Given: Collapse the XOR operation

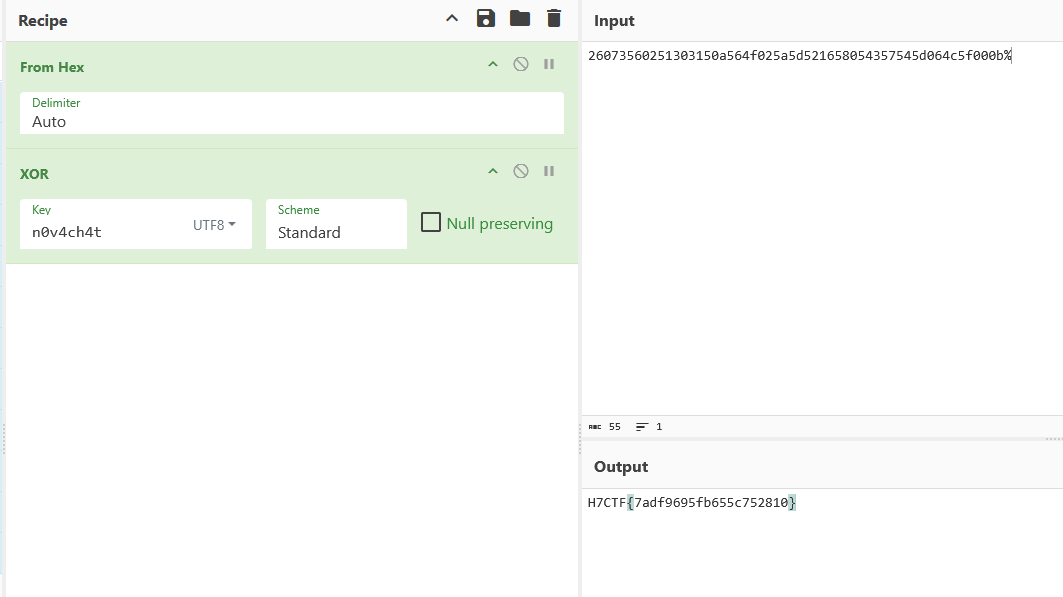Looking at the screenshot, I should 493,171.
